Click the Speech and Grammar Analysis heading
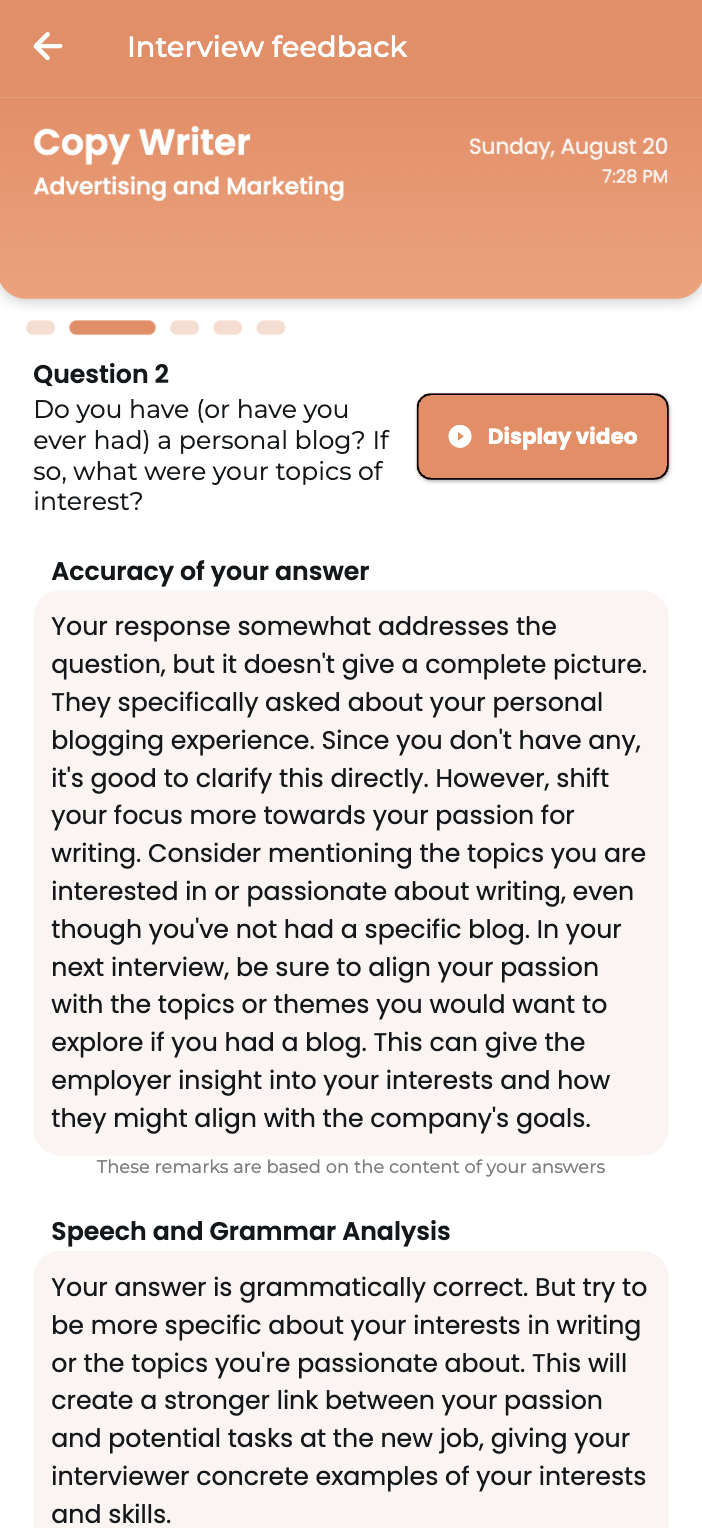The image size is (702, 1528). 251,1231
